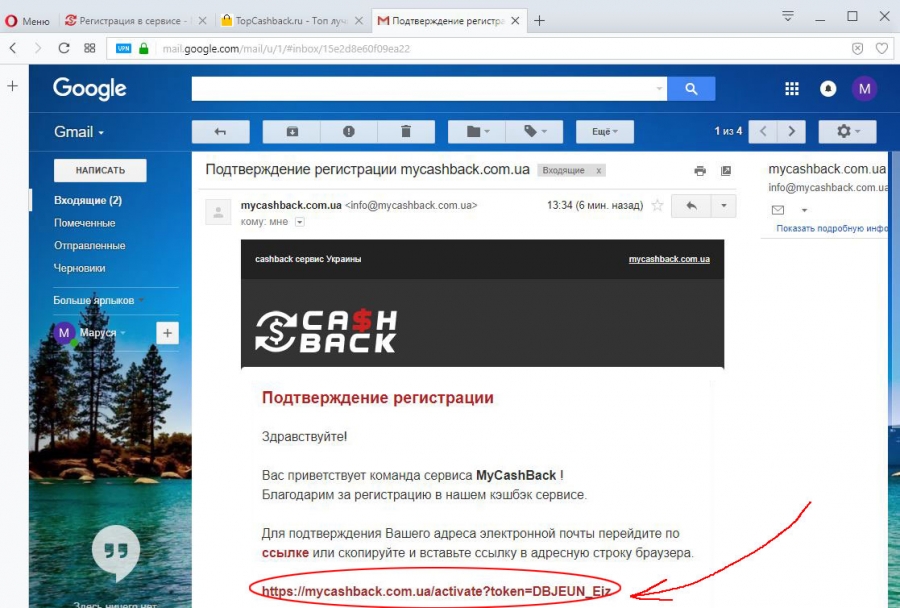Follow the red ссылке link
The height and width of the screenshot is (608, 900).
click(285, 553)
